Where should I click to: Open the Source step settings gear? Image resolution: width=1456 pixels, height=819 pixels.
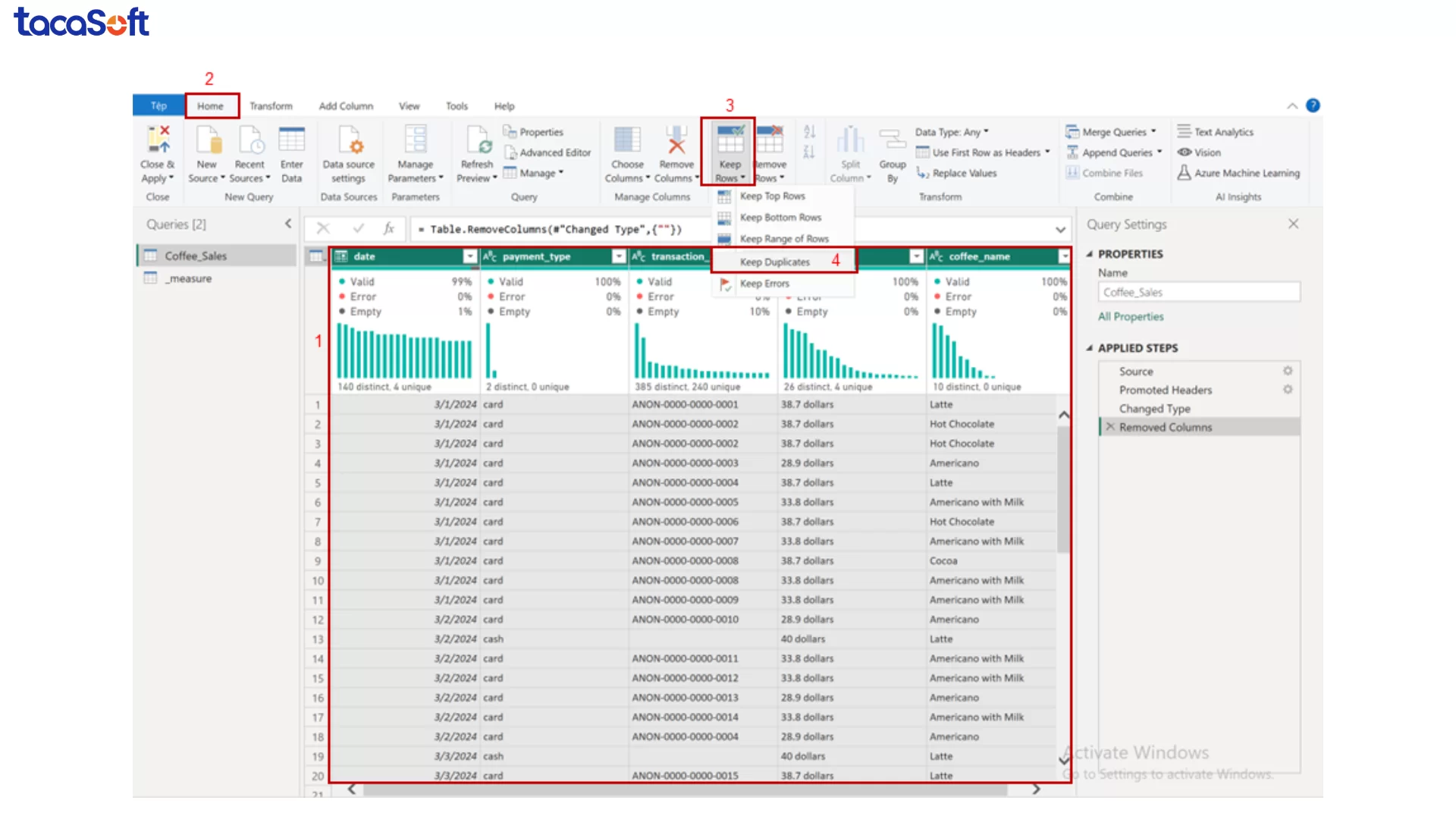click(1288, 371)
